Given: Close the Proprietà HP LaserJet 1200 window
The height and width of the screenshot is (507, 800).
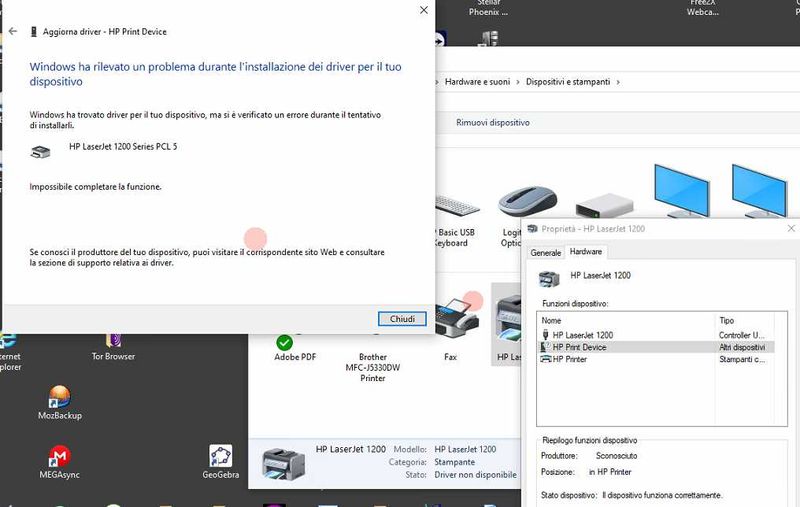Looking at the screenshot, I should click(x=791, y=229).
